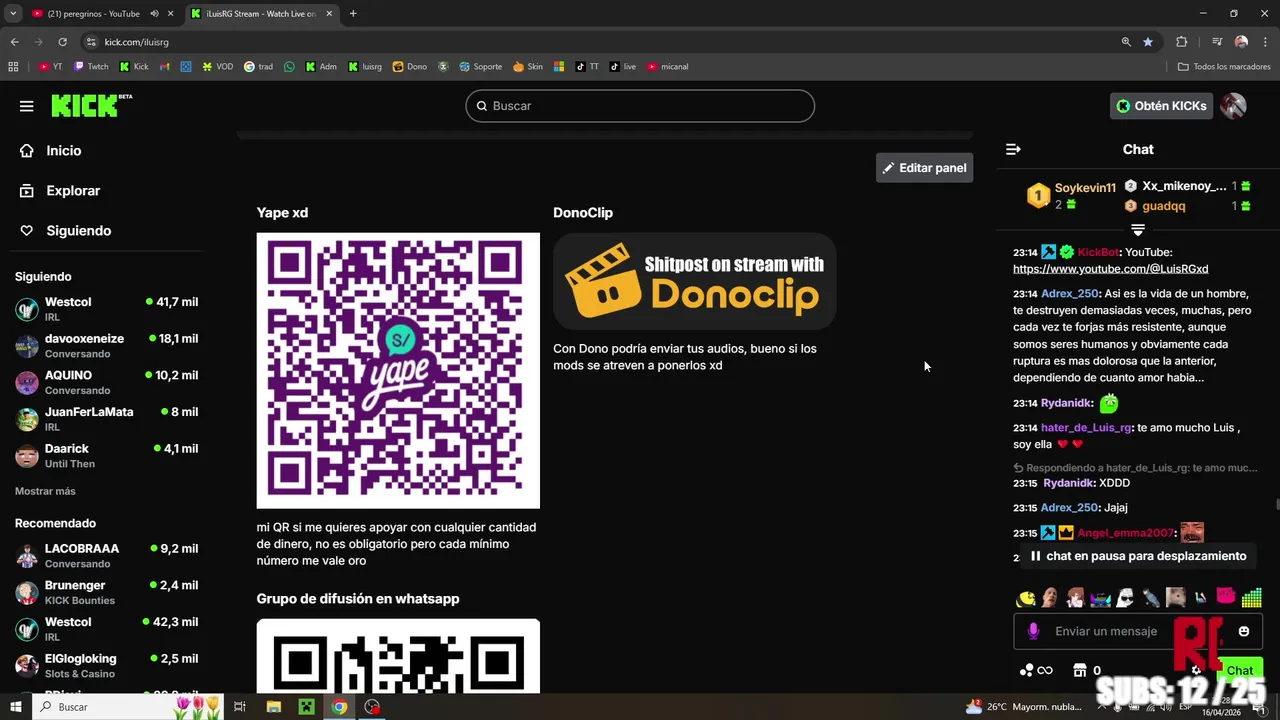
Task: Open the hamburger sidebar menu
Action: [26, 106]
